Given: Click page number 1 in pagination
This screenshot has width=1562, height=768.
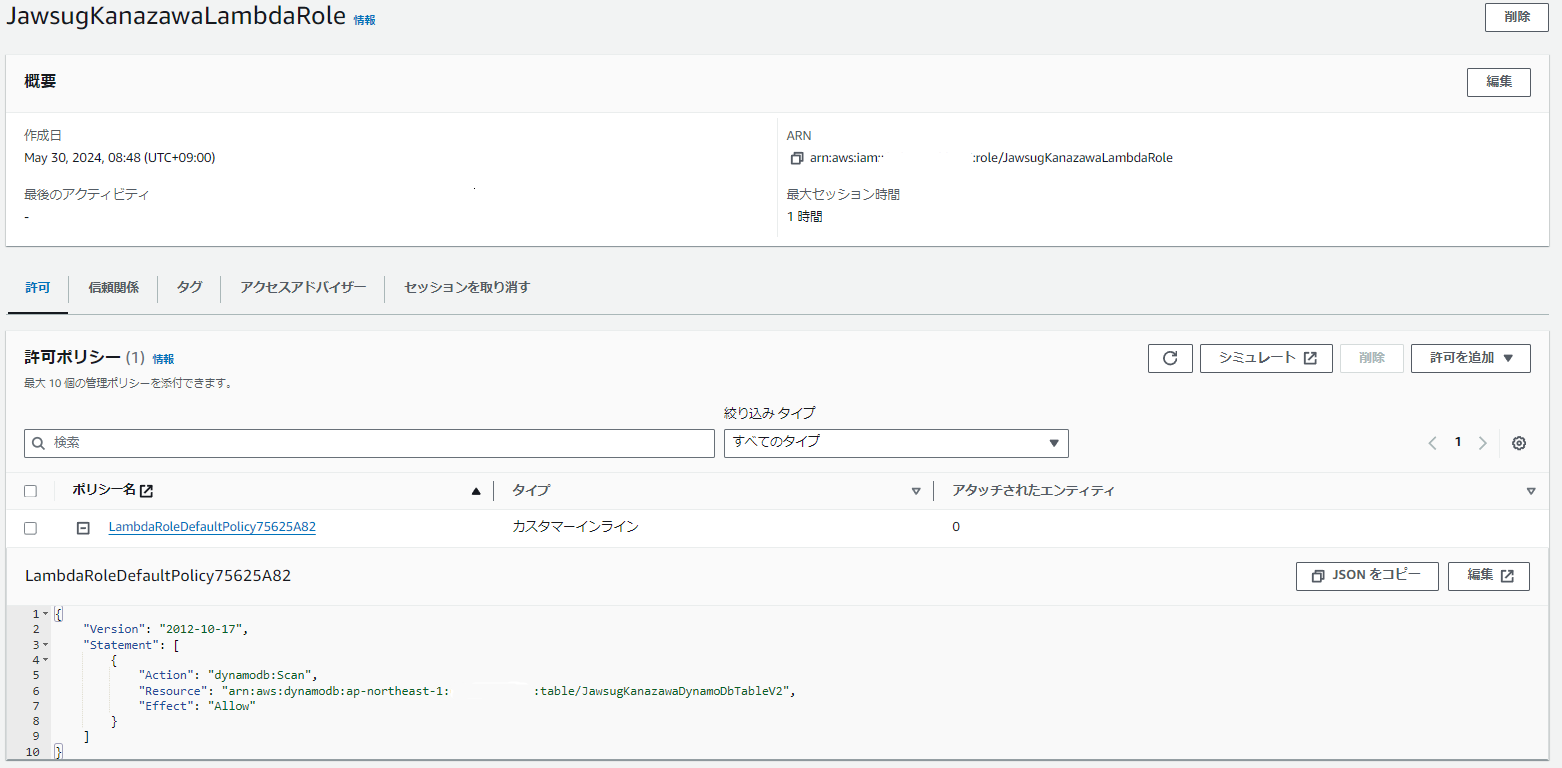Looking at the screenshot, I should (1458, 442).
